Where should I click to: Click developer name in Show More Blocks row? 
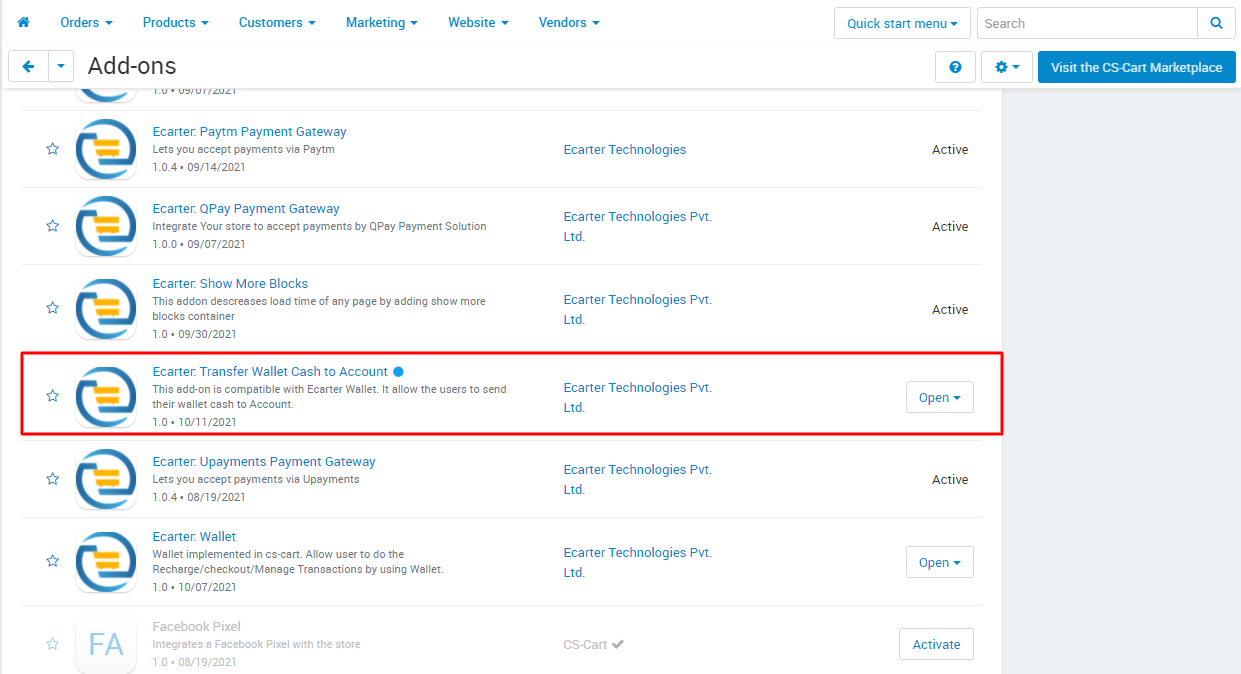click(638, 309)
